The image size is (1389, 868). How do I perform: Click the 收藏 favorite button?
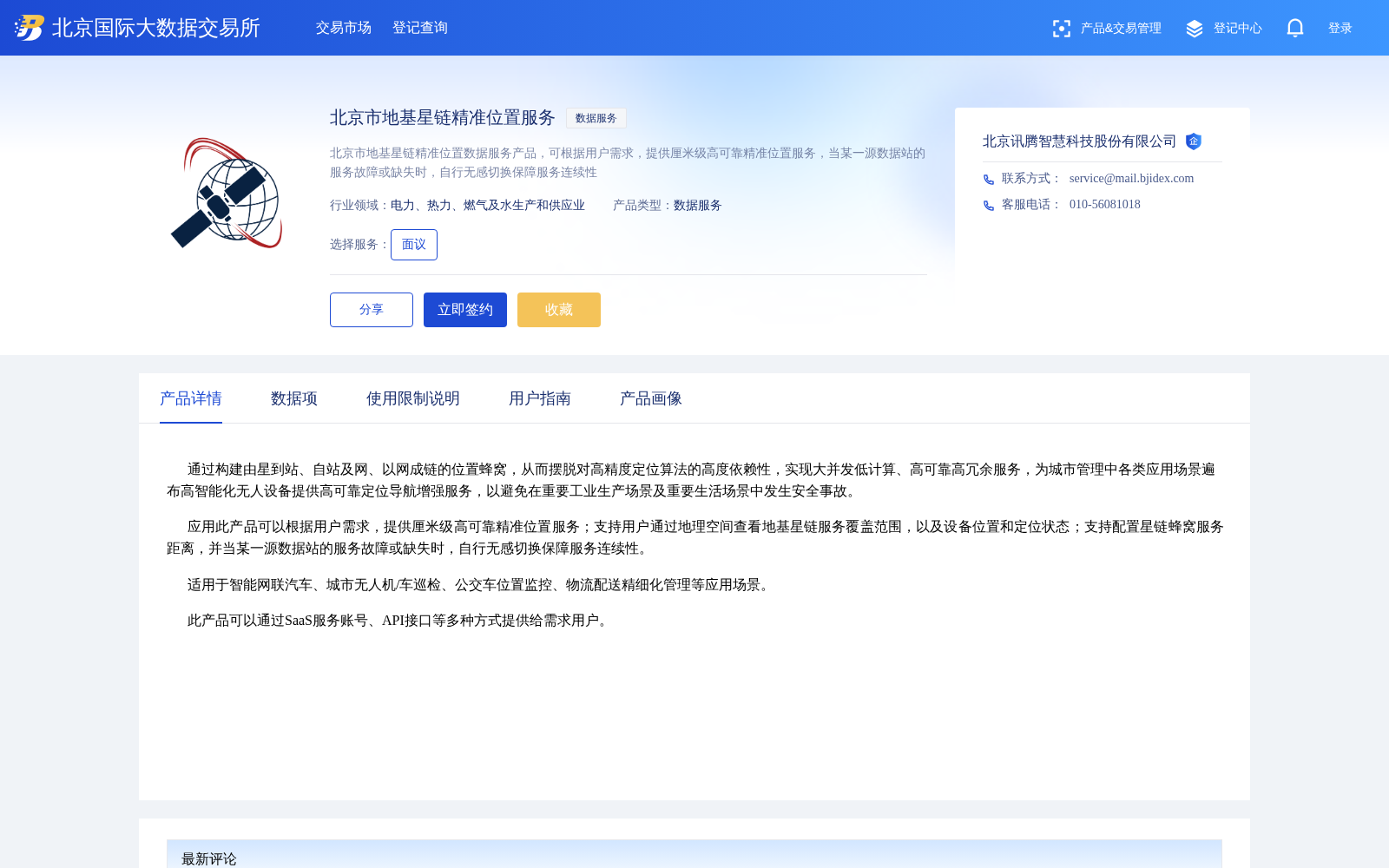point(559,310)
